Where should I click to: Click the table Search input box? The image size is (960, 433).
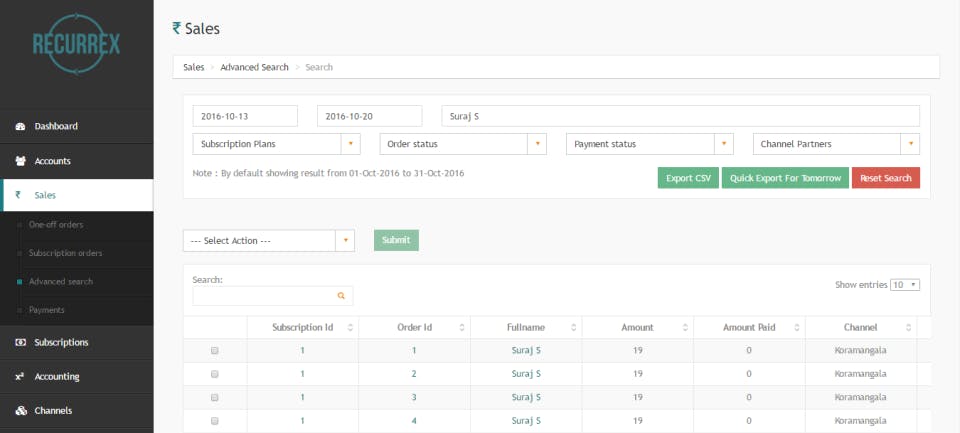(272, 296)
